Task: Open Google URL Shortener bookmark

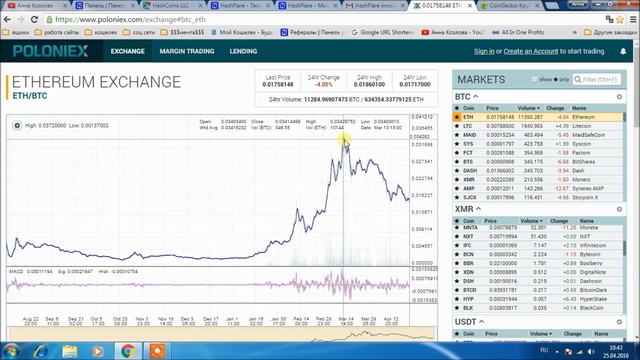Action: [383, 32]
